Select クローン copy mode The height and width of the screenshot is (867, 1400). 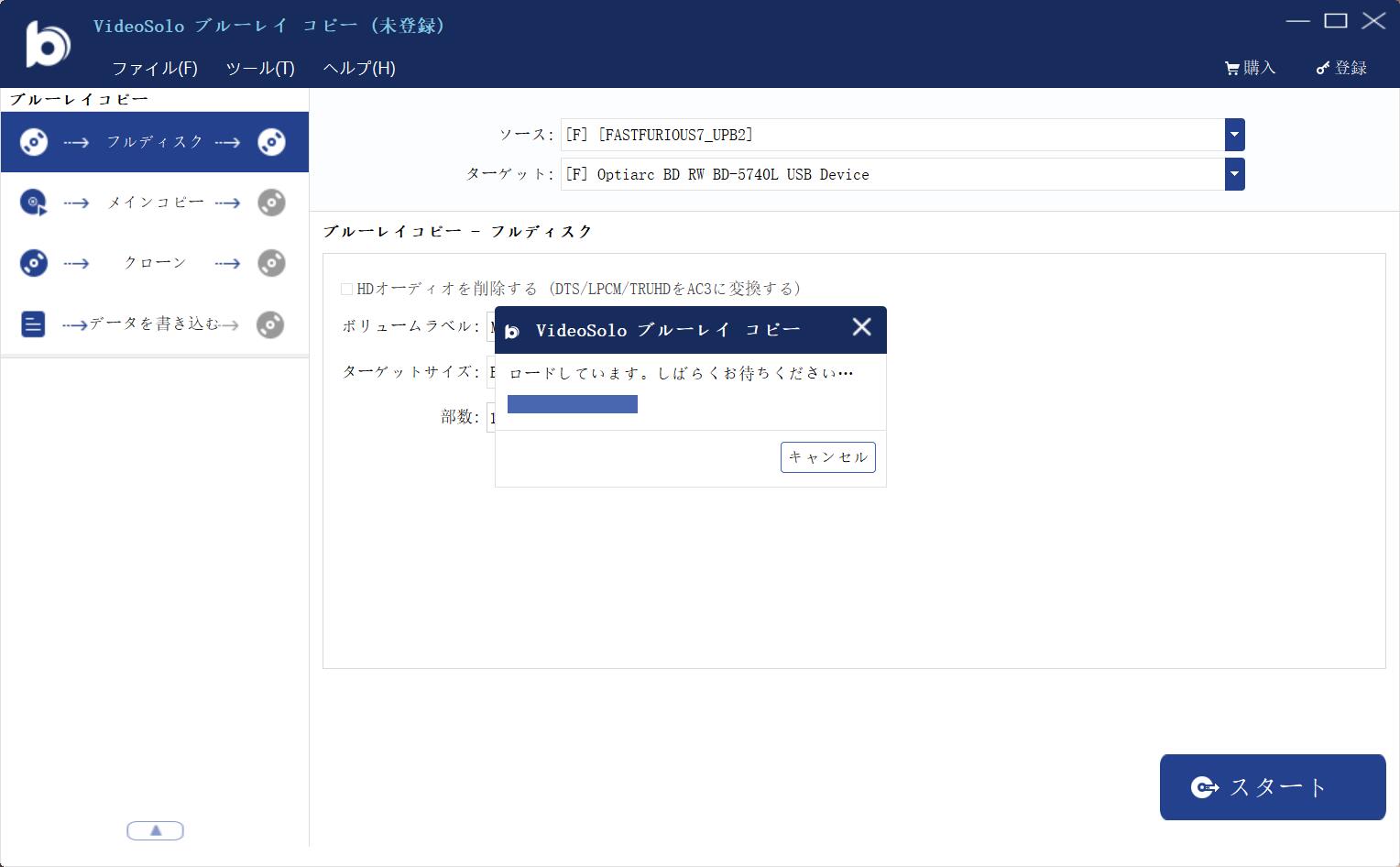pyautogui.click(x=155, y=263)
